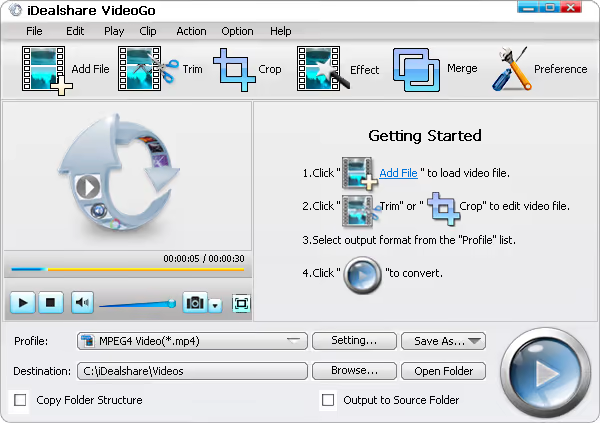
Task: Expand the Profile format dropdown
Action: click(x=293, y=341)
